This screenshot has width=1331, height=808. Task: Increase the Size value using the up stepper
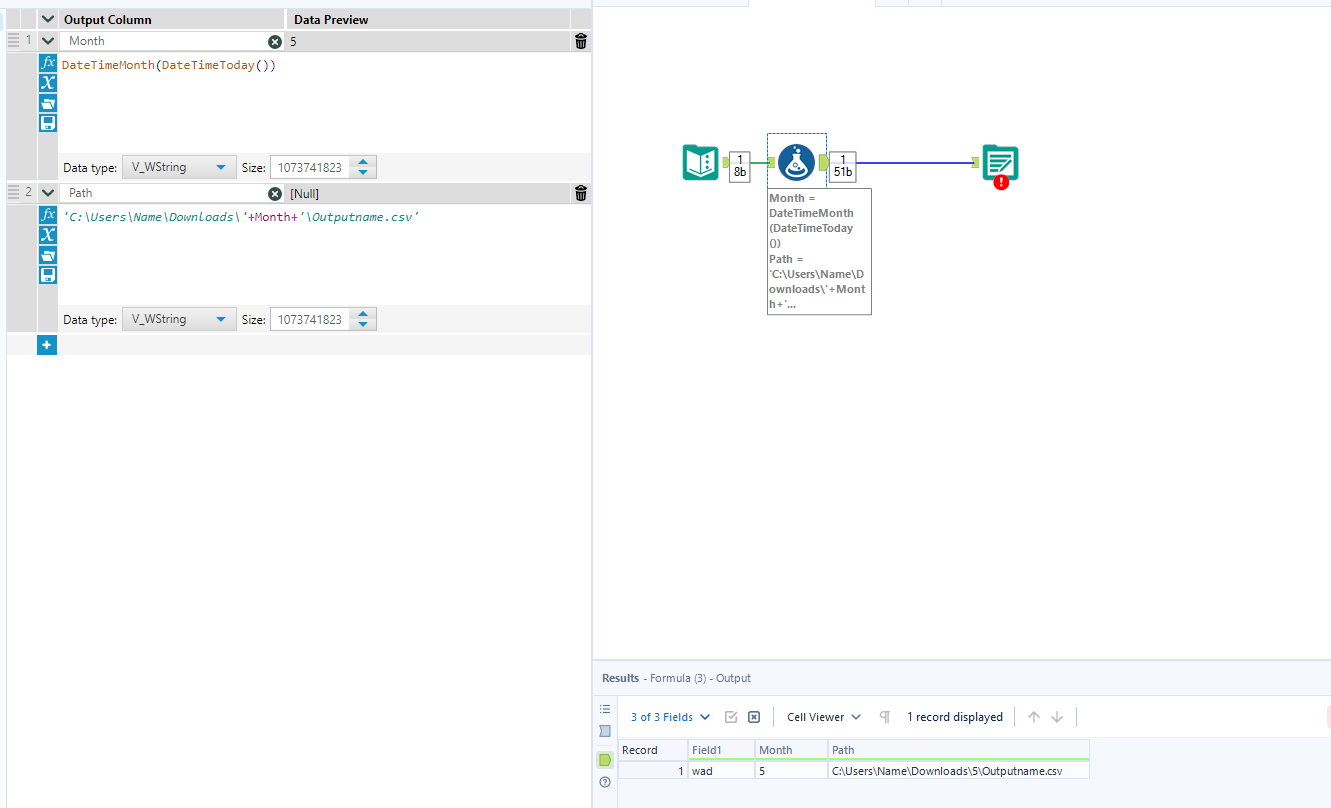click(x=363, y=162)
